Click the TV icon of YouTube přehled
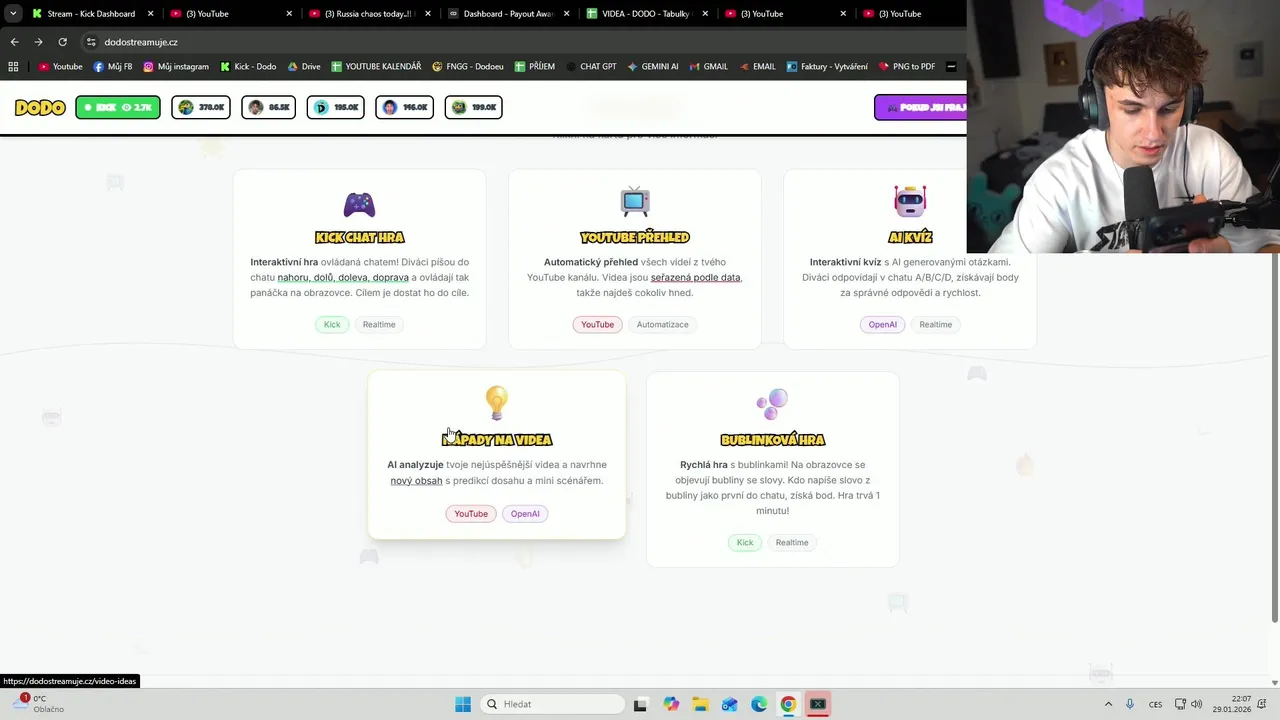Image resolution: width=1280 pixels, height=720 pixels. 635,201
